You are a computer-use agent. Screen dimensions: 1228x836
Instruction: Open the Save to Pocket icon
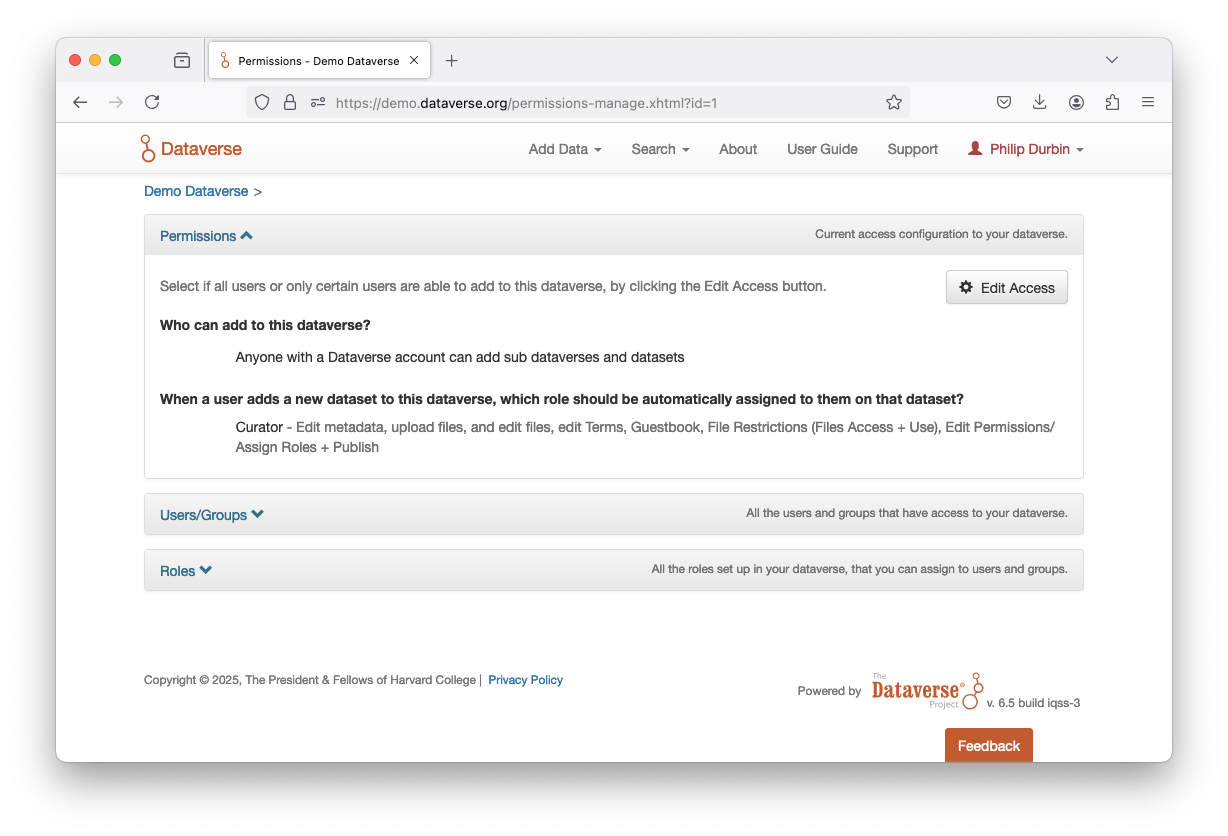1004,102
